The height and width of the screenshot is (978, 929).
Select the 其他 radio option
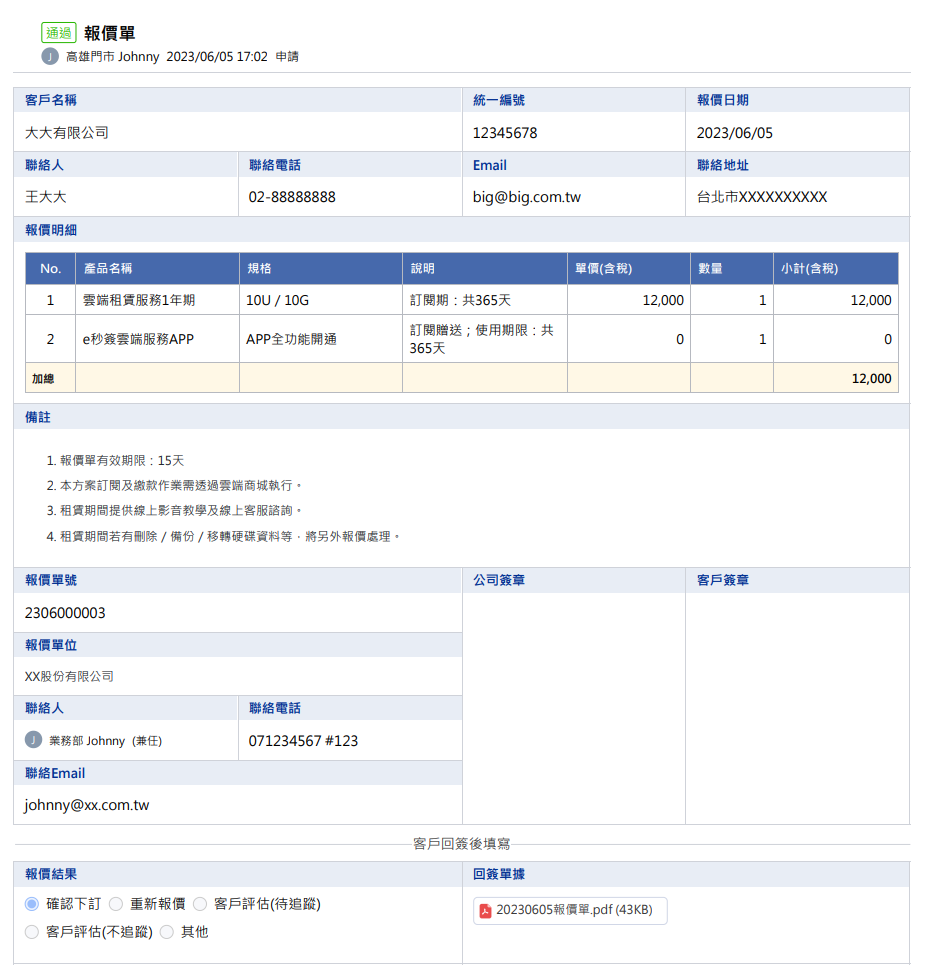(167, 932)
